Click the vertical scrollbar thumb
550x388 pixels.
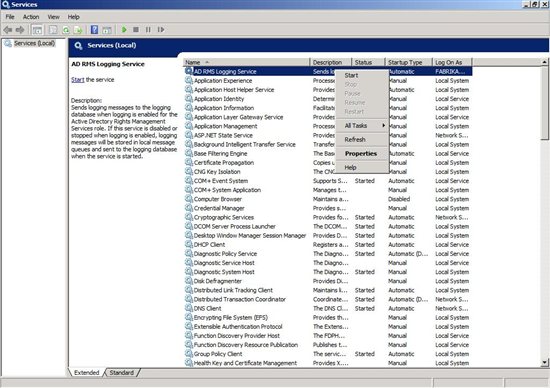[x=544, y=102]
